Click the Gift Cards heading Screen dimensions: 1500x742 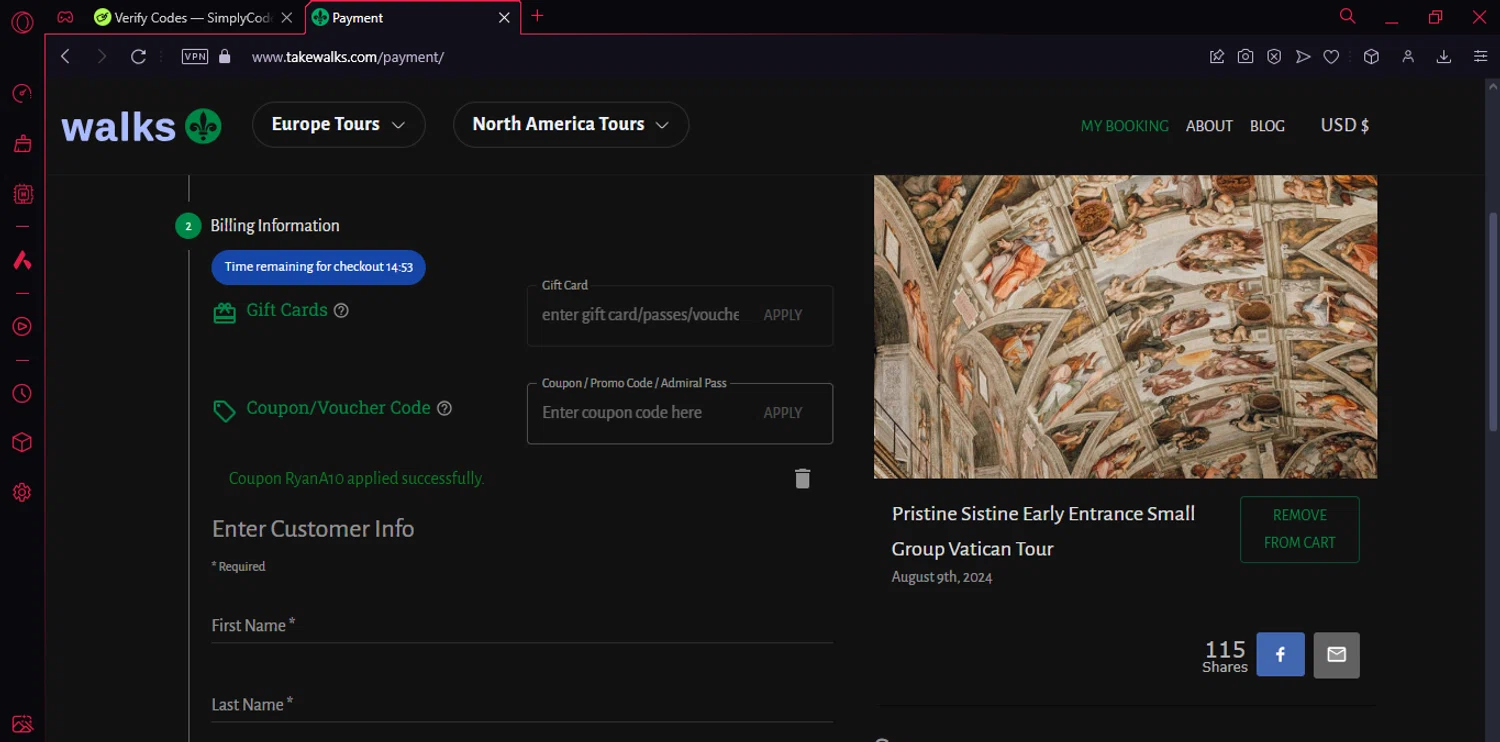(287, 310)
